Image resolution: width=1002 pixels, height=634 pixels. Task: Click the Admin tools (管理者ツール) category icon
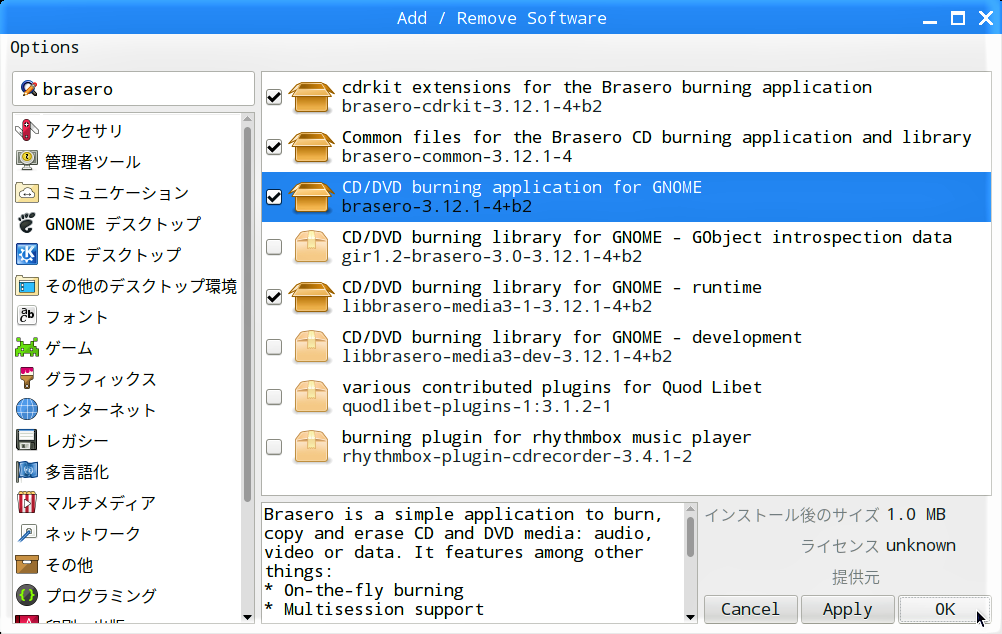(x=27, y=161)
